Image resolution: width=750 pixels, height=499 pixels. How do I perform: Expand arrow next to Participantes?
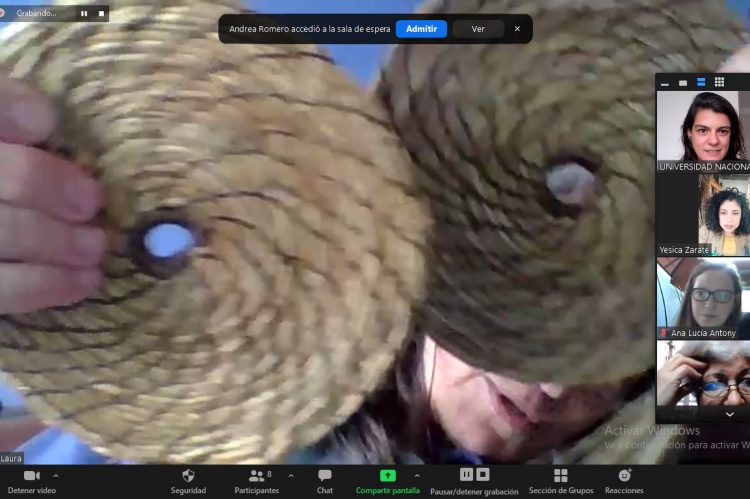click(x=291, y=475)
